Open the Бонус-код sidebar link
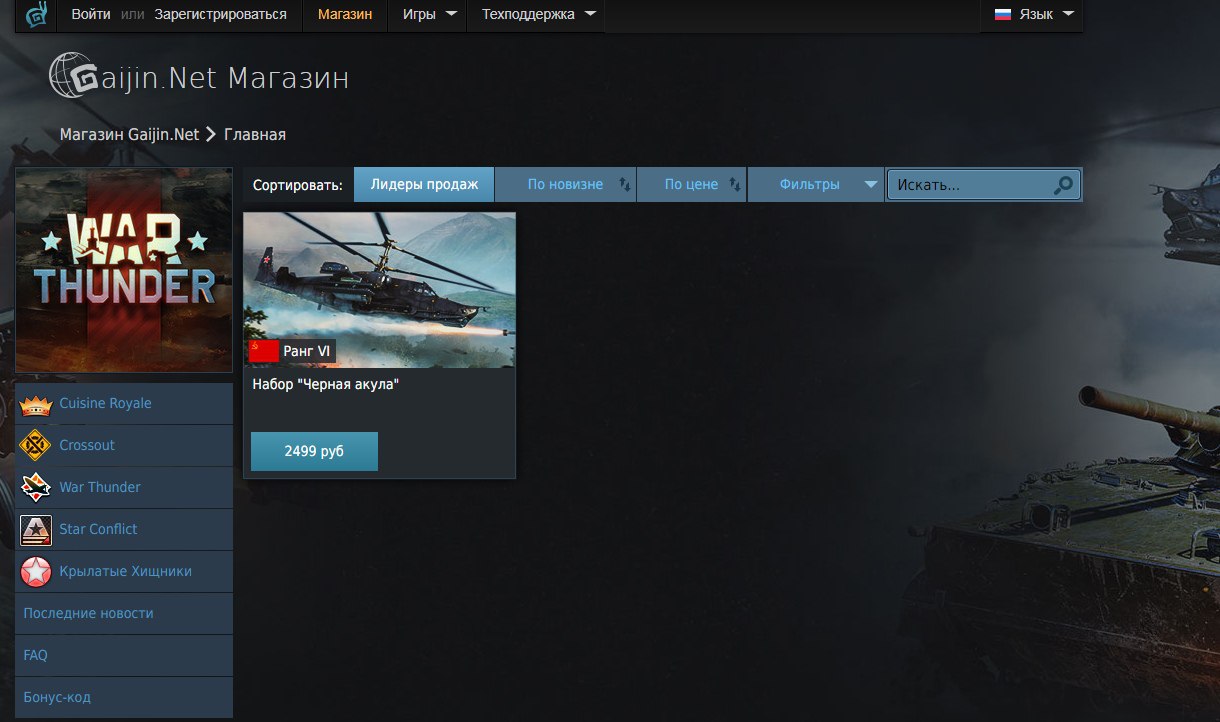 (x=124, y=697)
